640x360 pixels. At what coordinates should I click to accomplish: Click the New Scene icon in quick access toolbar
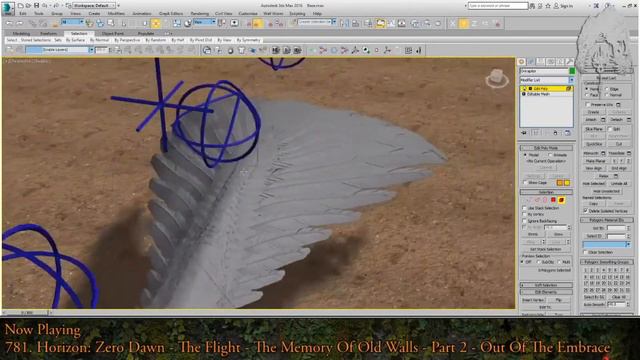tap(20, 6)
